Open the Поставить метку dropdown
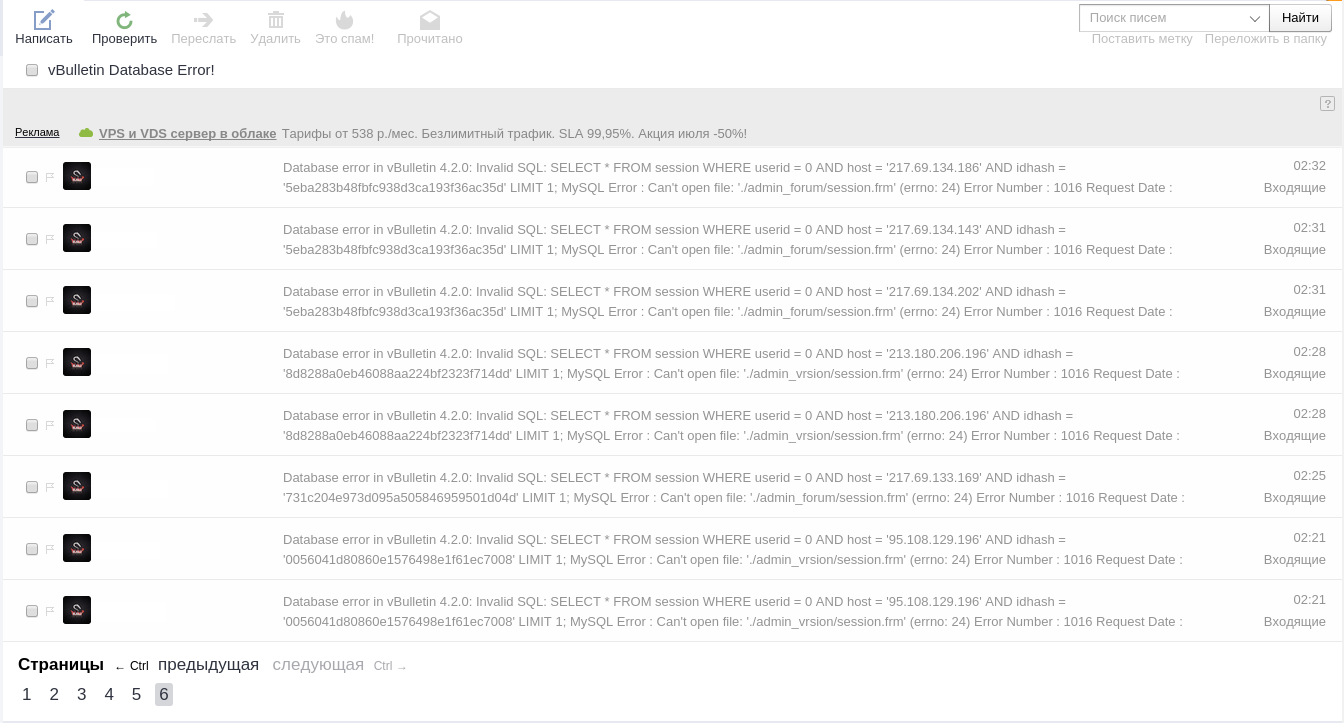 tap(1141, 39)
